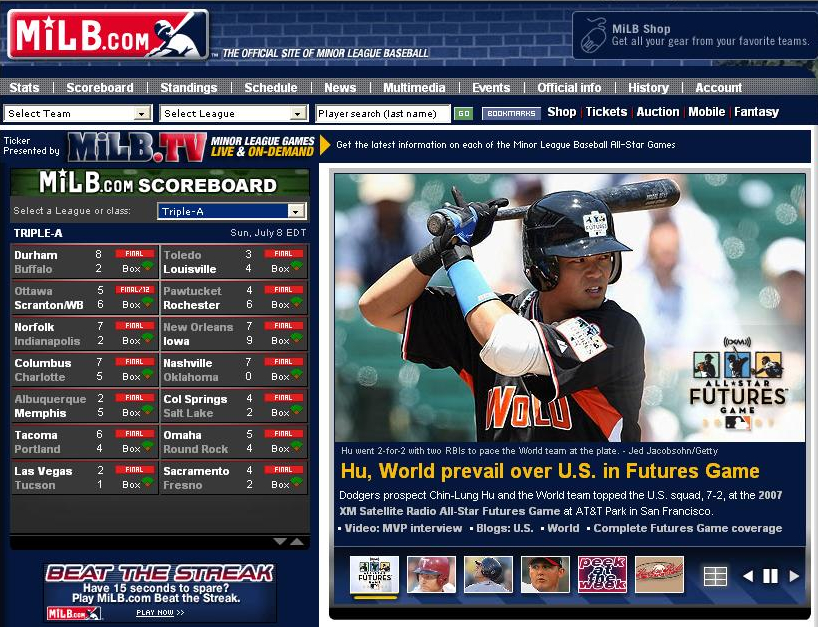Click Play Now in Beat the Streak ad
This screenshot has width=818, height=627.
pyautogui.click(x=160, y=612)
